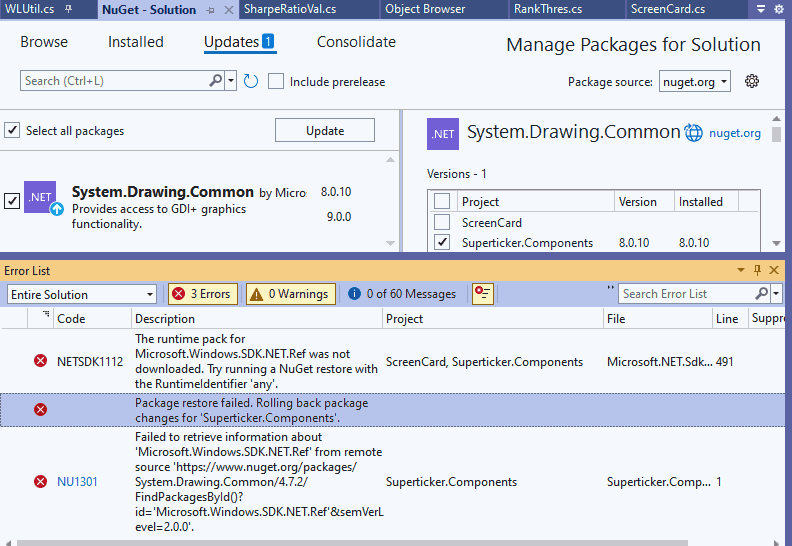
Task: Click the System.Drawing.Common .NET package icon
Action: pos(40,198)
